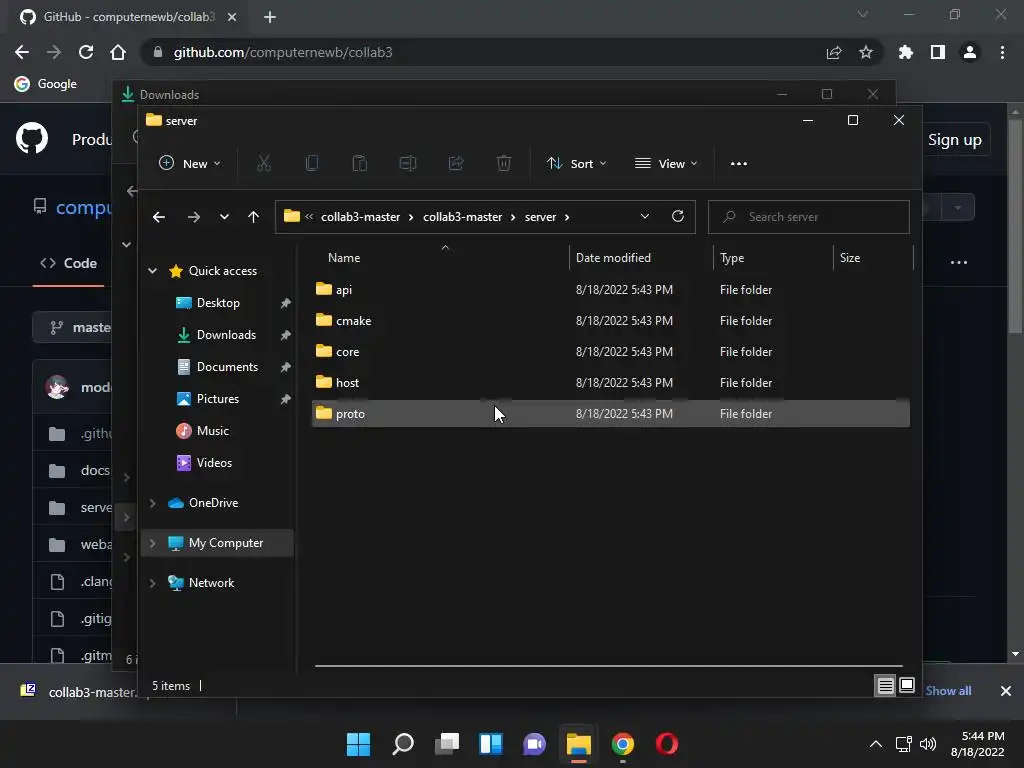Click the server breadcrumb segment
The width and height of the screenshot is (1024, 768).
(x=540, y=217)
